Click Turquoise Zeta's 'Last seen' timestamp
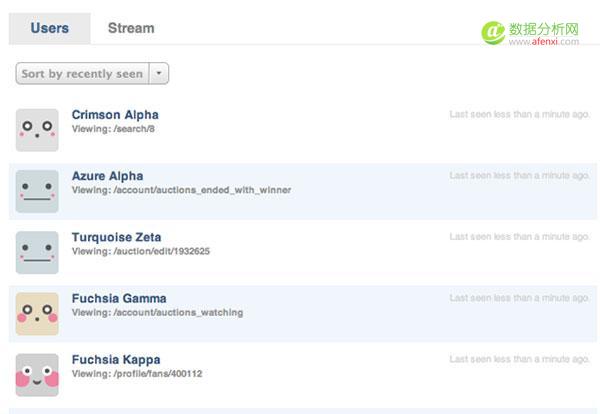The image size is (600, 414). pyautogui.click(x=519, y=237)
